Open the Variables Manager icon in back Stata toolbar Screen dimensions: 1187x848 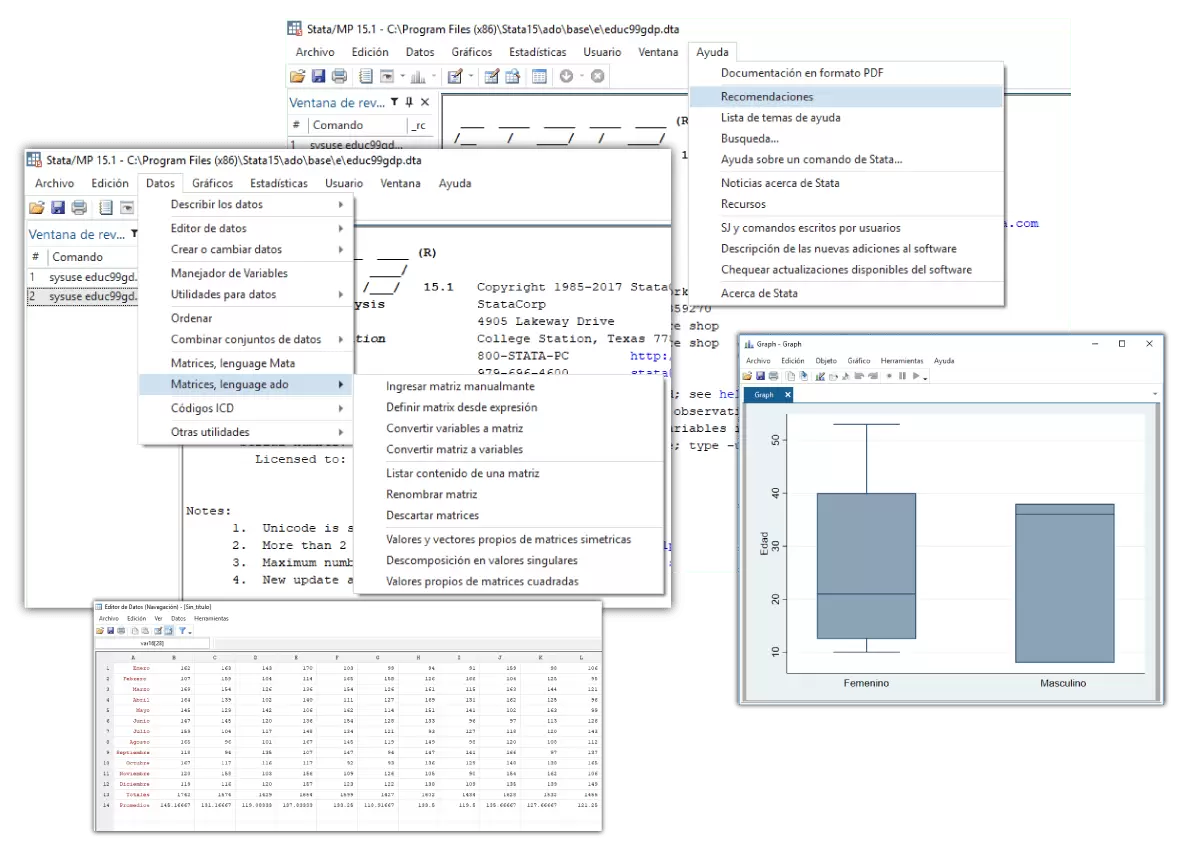(539, 76)
